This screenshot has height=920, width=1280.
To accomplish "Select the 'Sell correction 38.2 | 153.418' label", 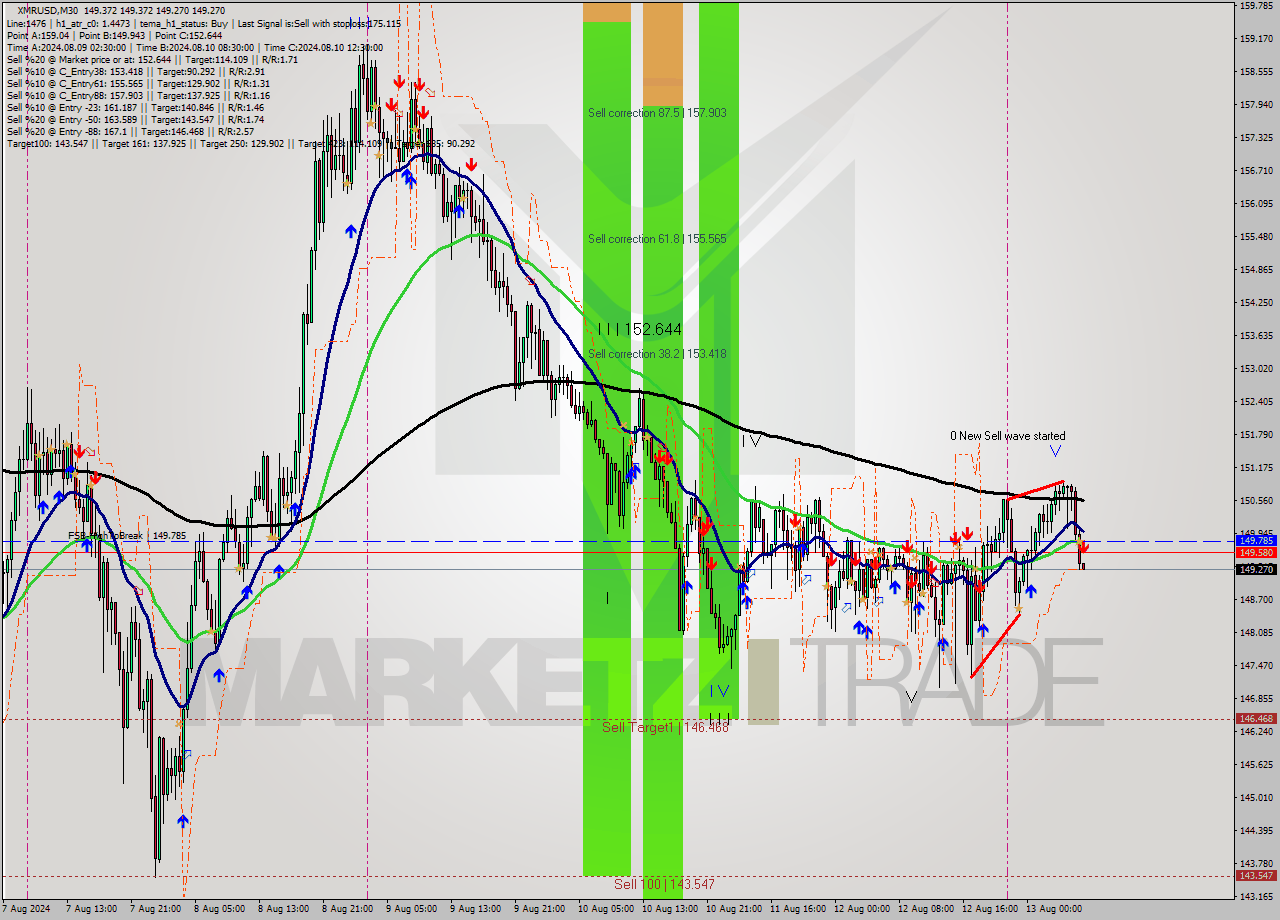I will pyautogui.click(x=657, y=354).
